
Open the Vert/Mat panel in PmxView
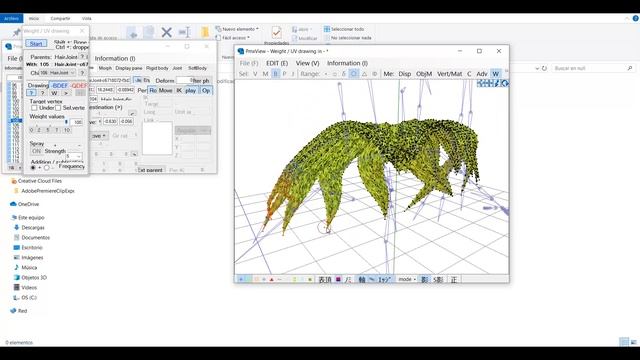tap(449, 74)
